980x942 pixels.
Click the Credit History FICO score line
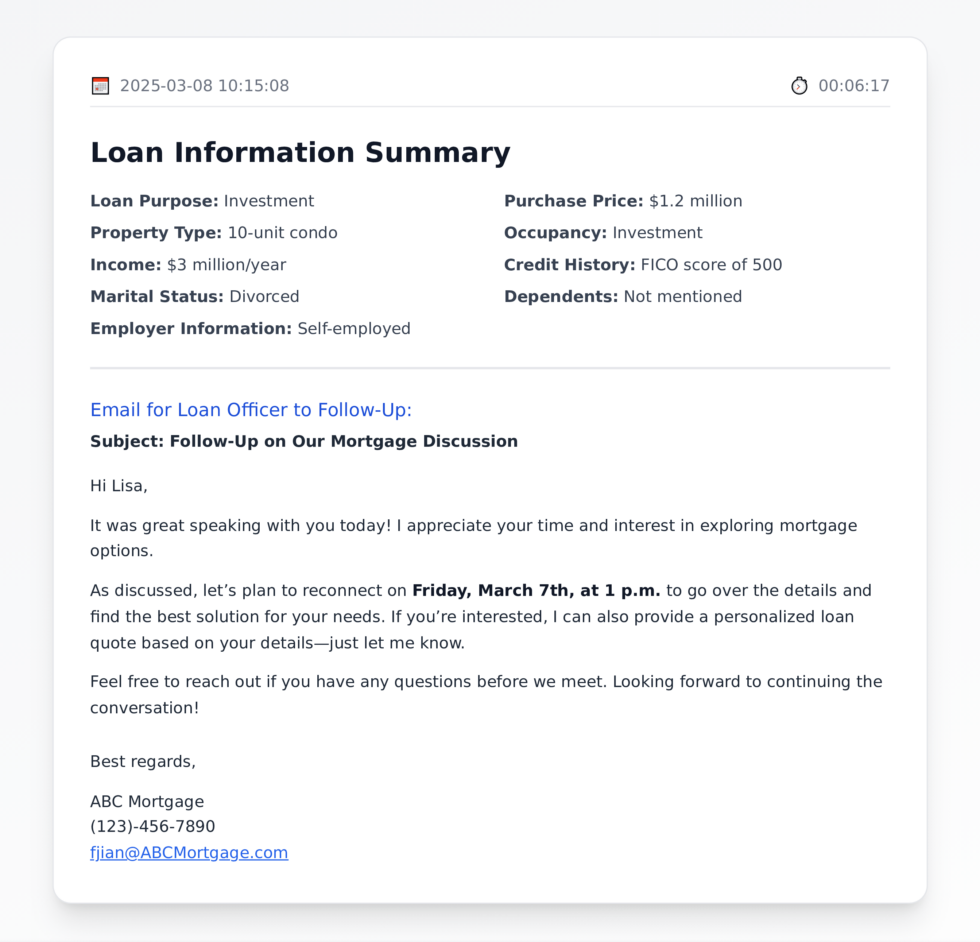click(x=643, y=265)
